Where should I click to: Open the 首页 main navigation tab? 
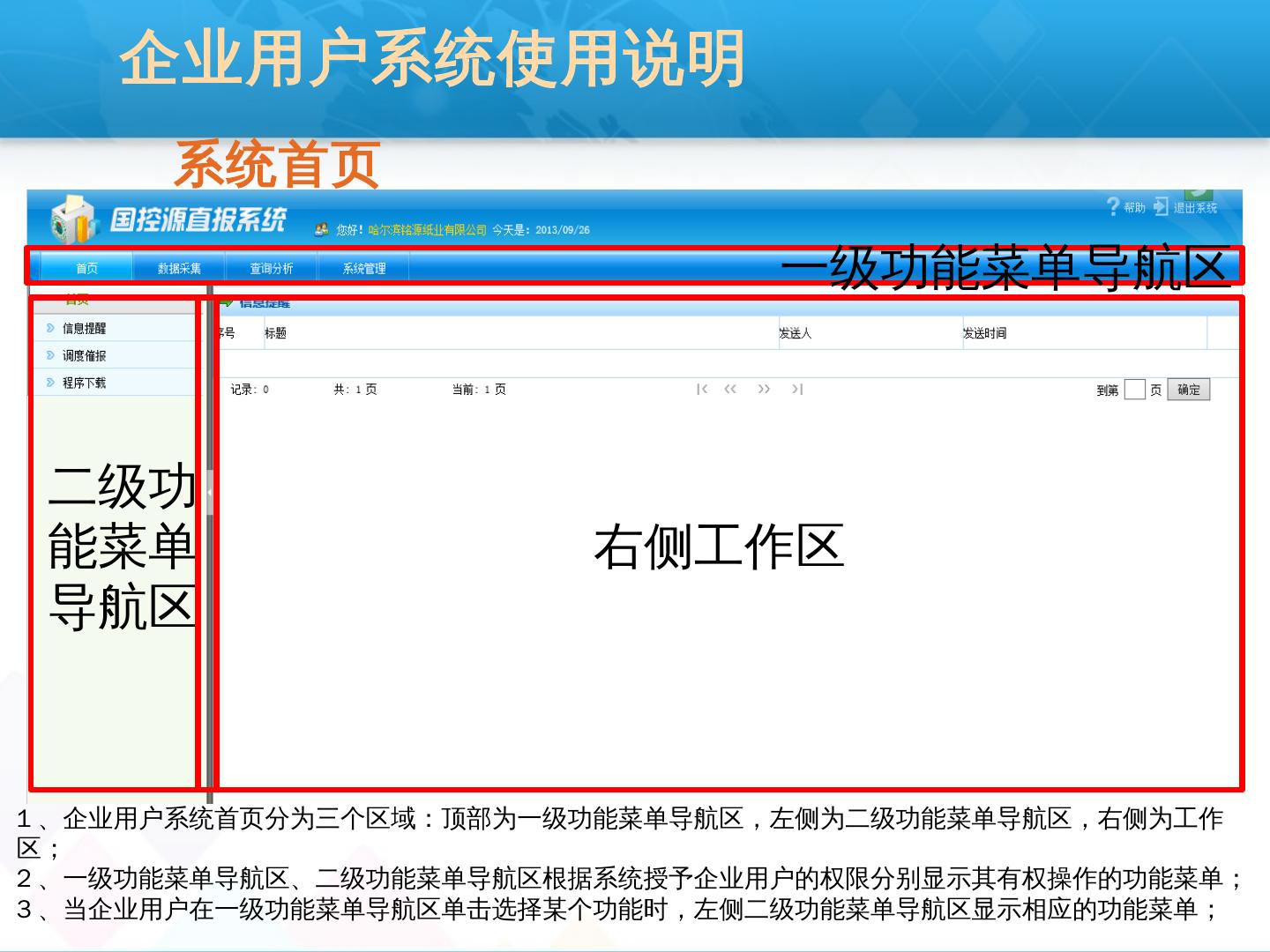[86, 268]
